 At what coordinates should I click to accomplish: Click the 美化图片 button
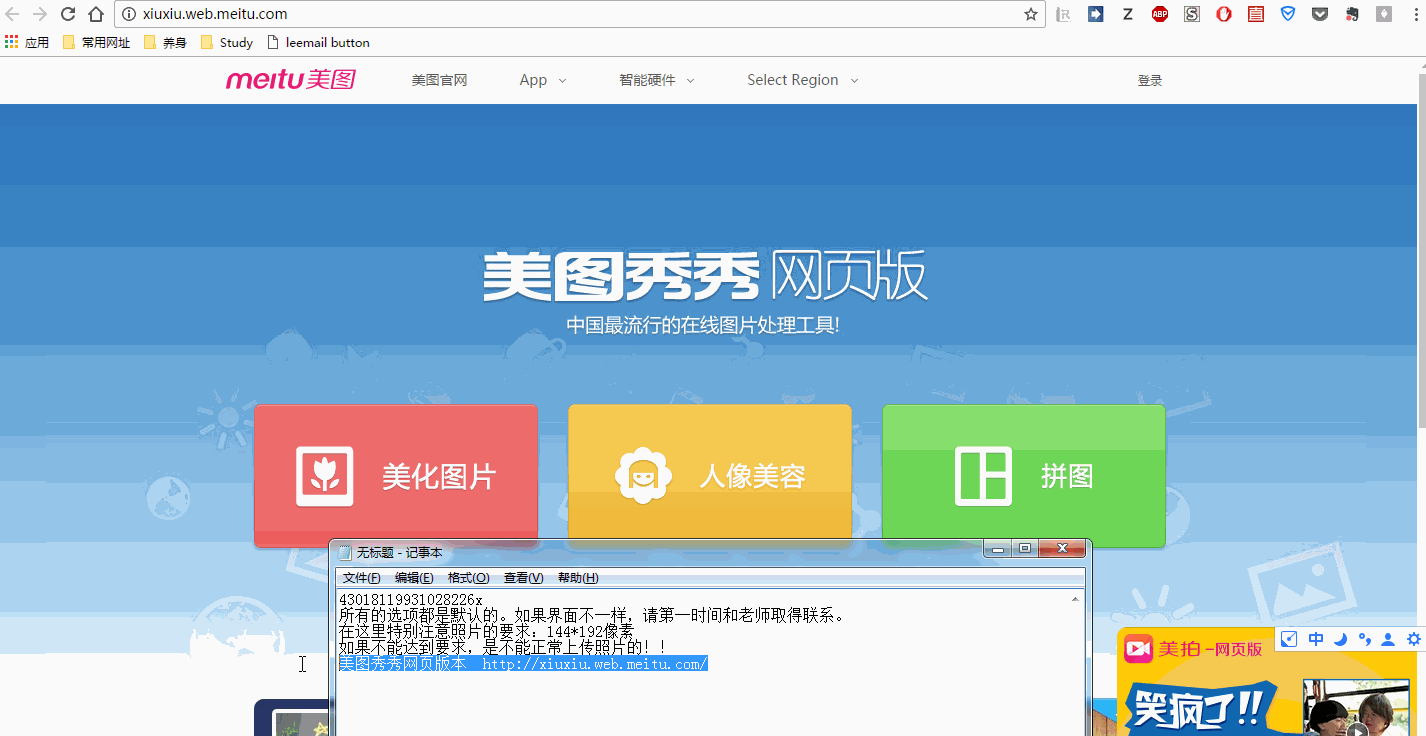tap(396, 476)
